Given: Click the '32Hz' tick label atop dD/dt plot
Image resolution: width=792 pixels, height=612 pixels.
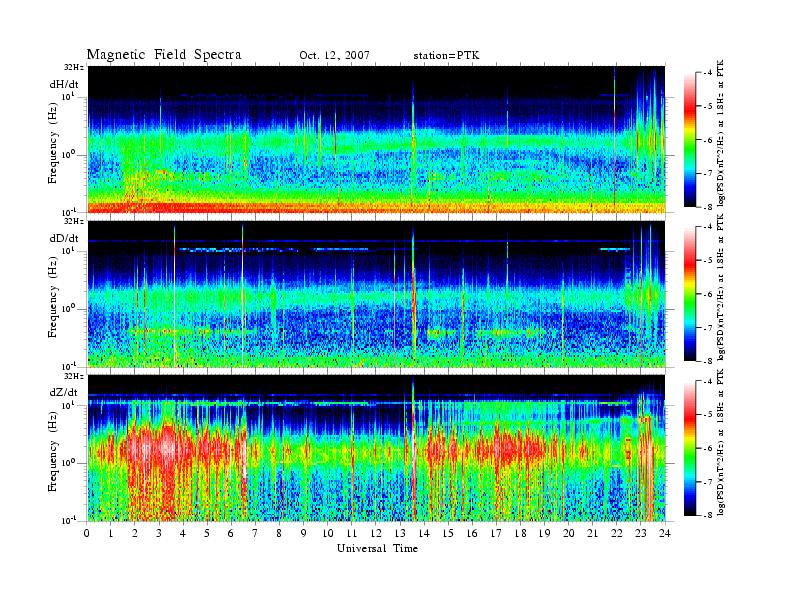Looking at the screenshot, I should 73,221.
